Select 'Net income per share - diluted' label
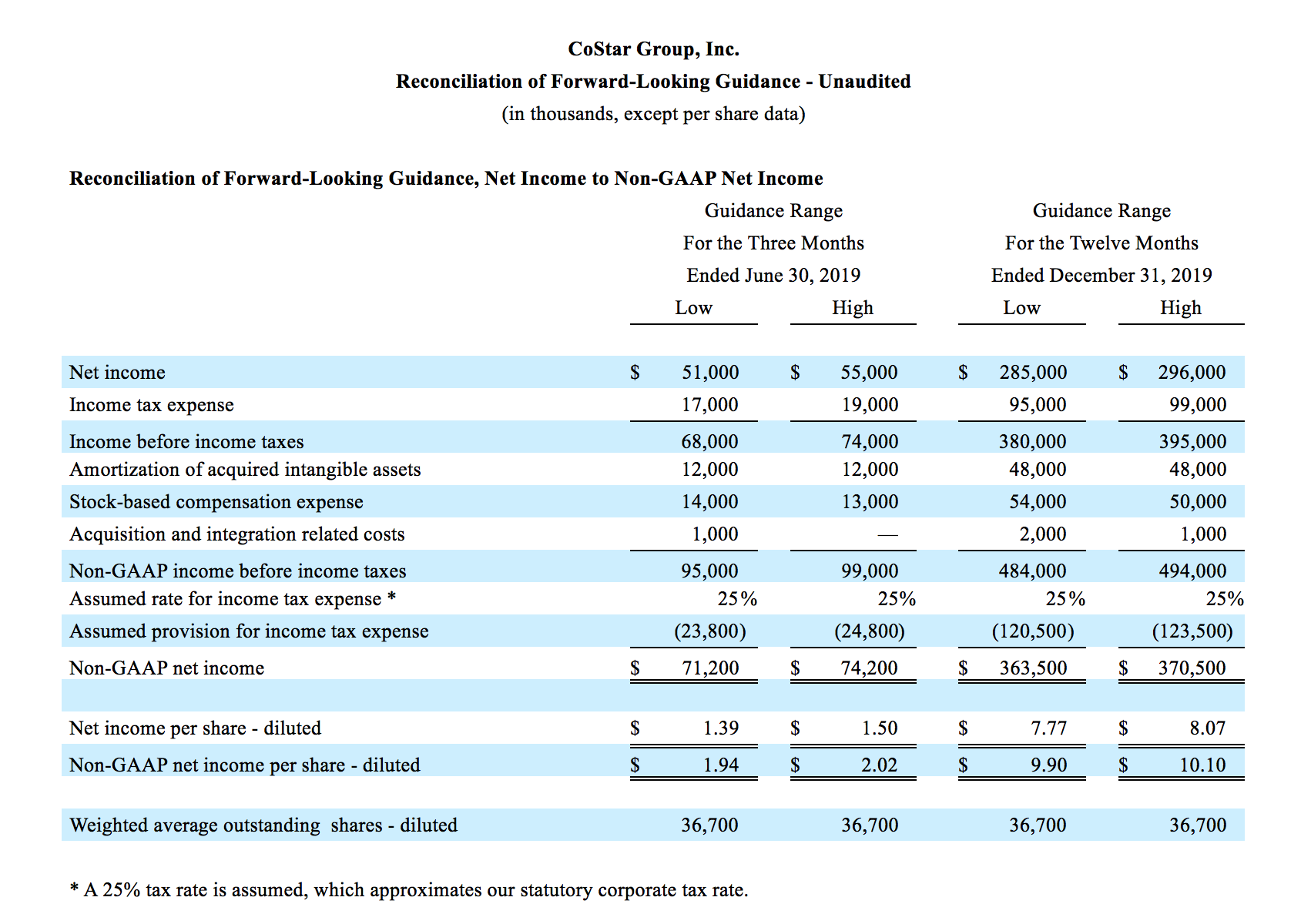 coord(195,728)
